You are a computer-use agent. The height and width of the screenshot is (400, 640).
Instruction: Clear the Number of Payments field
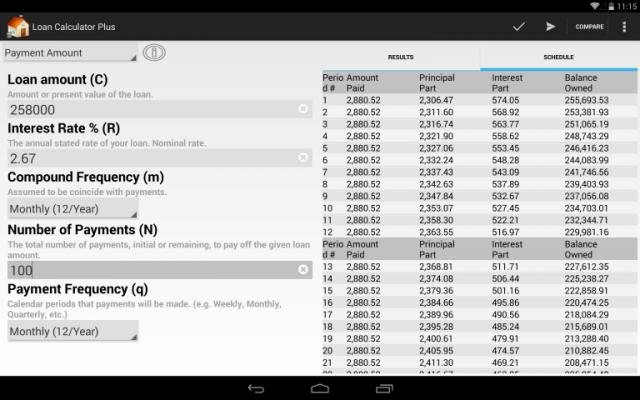[304, 270]
